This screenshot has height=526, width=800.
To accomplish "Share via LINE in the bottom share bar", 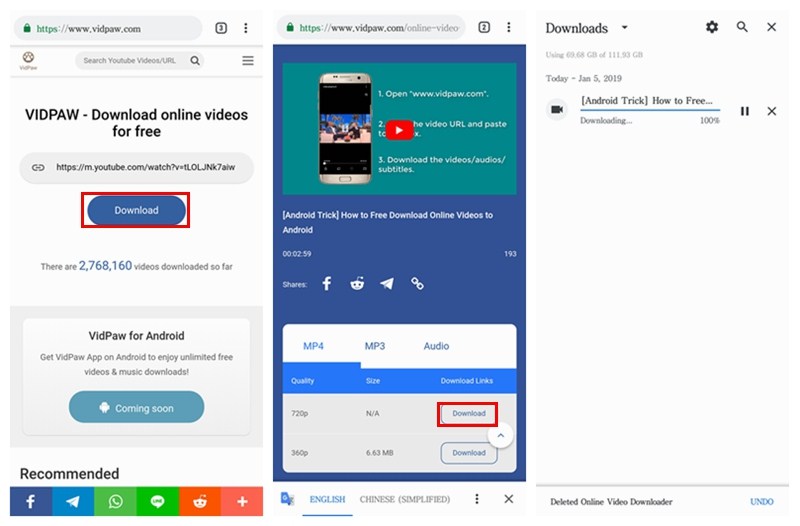I will click(158, 502).
